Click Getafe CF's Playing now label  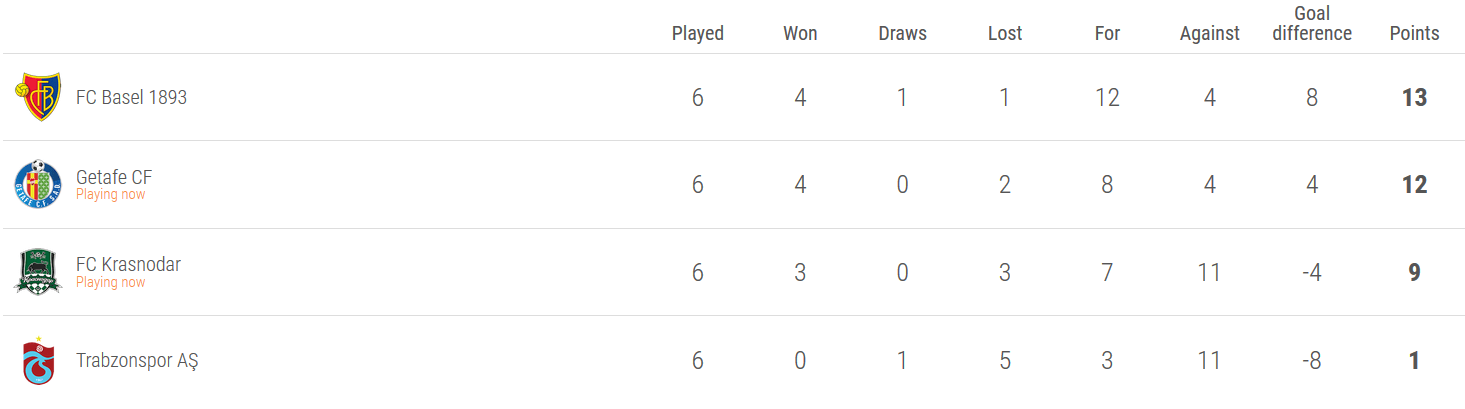[110, 194]
